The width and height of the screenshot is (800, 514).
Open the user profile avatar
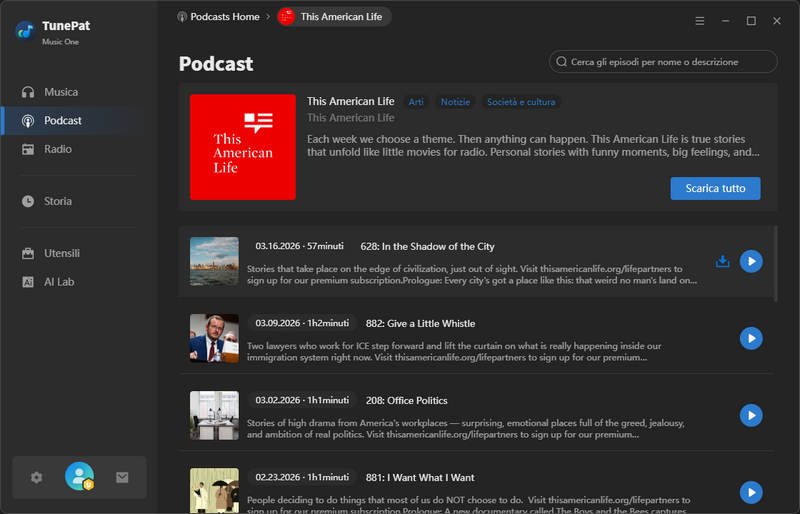[79, 477]
